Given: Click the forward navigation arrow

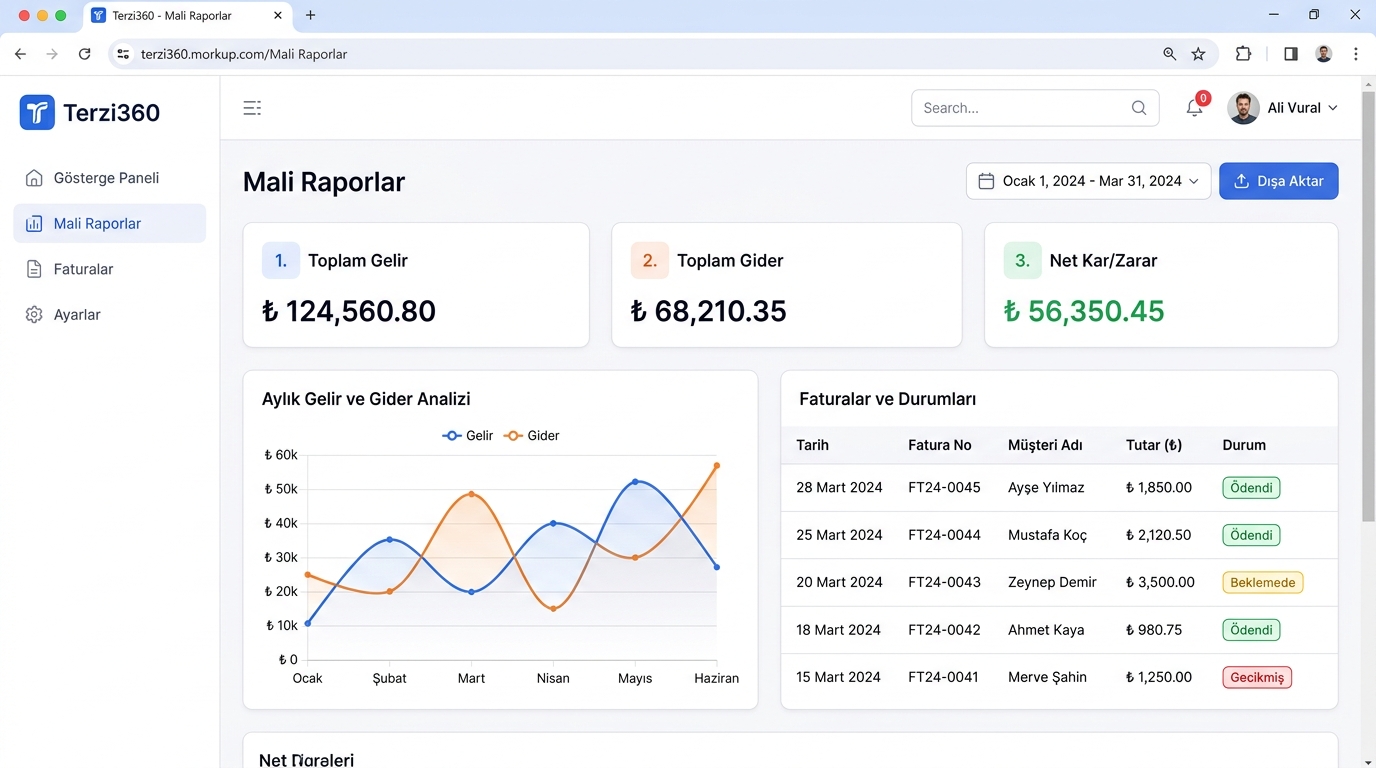Looking at the screenshot, I should [52, 54].
